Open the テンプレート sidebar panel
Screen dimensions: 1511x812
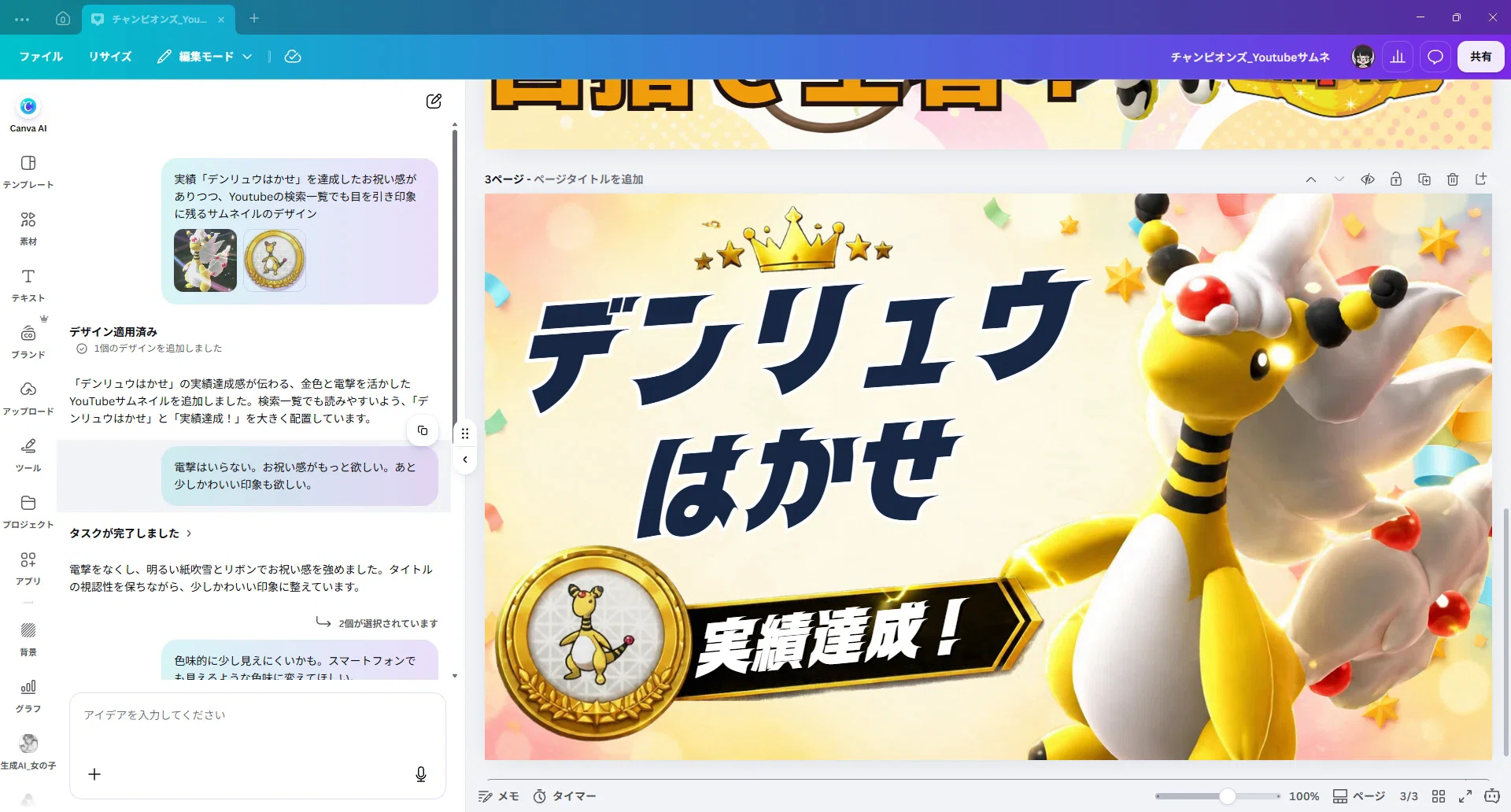[x=28, y=172]
